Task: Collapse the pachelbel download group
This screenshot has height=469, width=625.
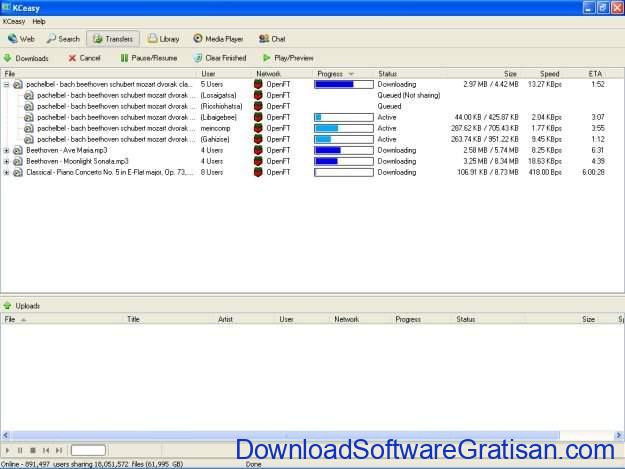Action: [x=6, y=84]
